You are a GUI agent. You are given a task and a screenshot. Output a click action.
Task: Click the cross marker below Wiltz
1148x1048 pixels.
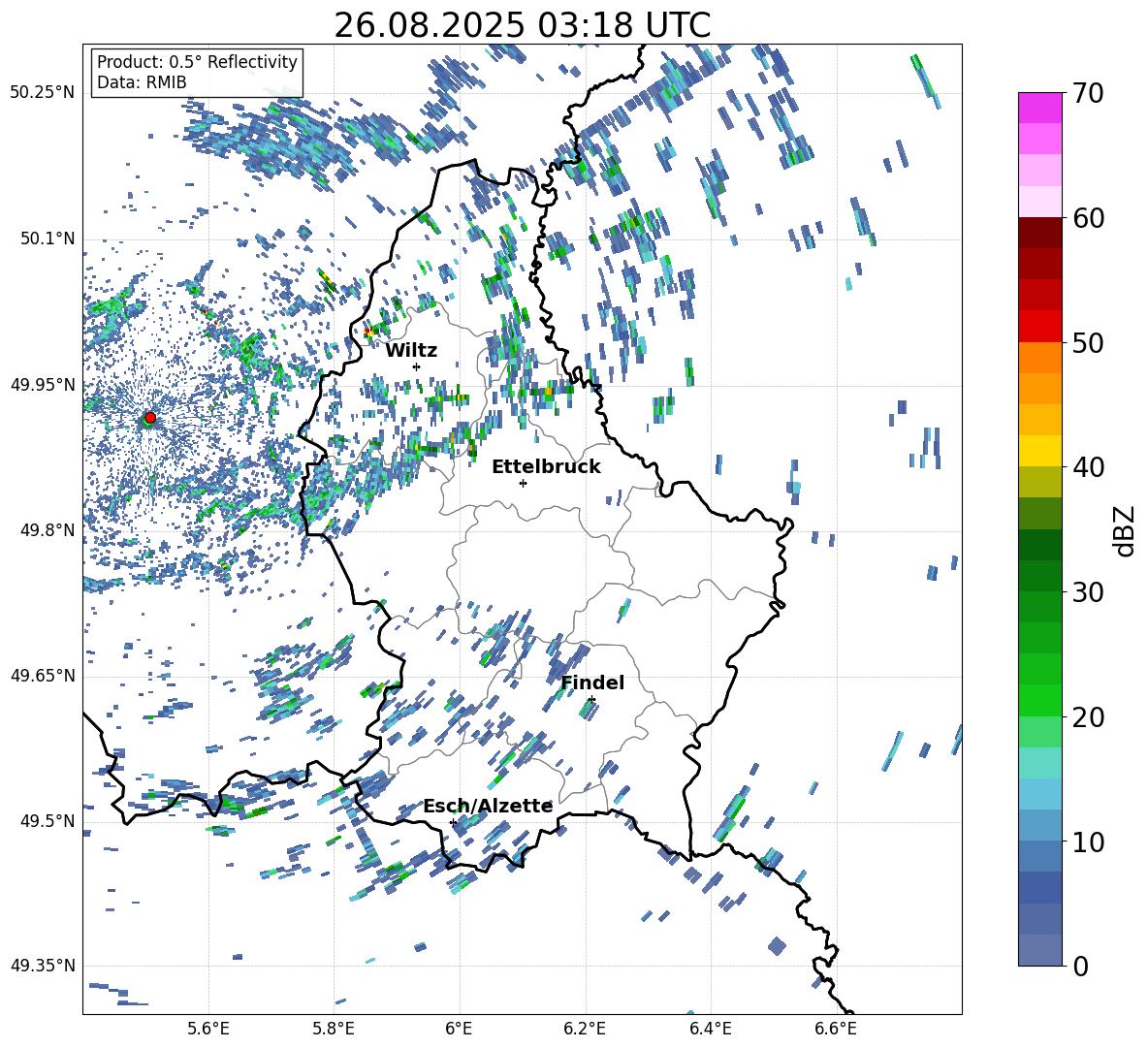pyautogui.click(x=417, y=366)
